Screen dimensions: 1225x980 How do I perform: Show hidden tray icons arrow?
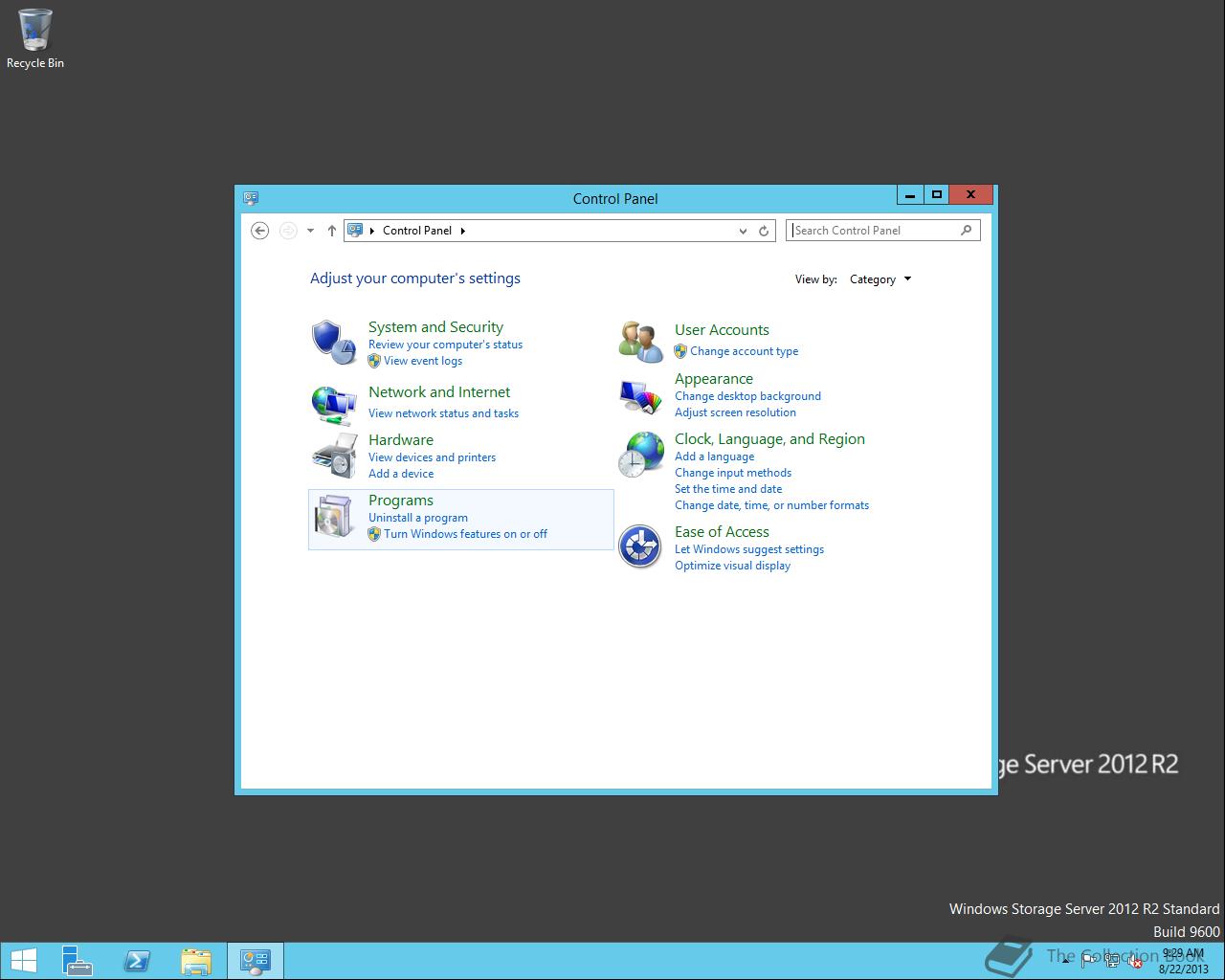coord(1065,961)
